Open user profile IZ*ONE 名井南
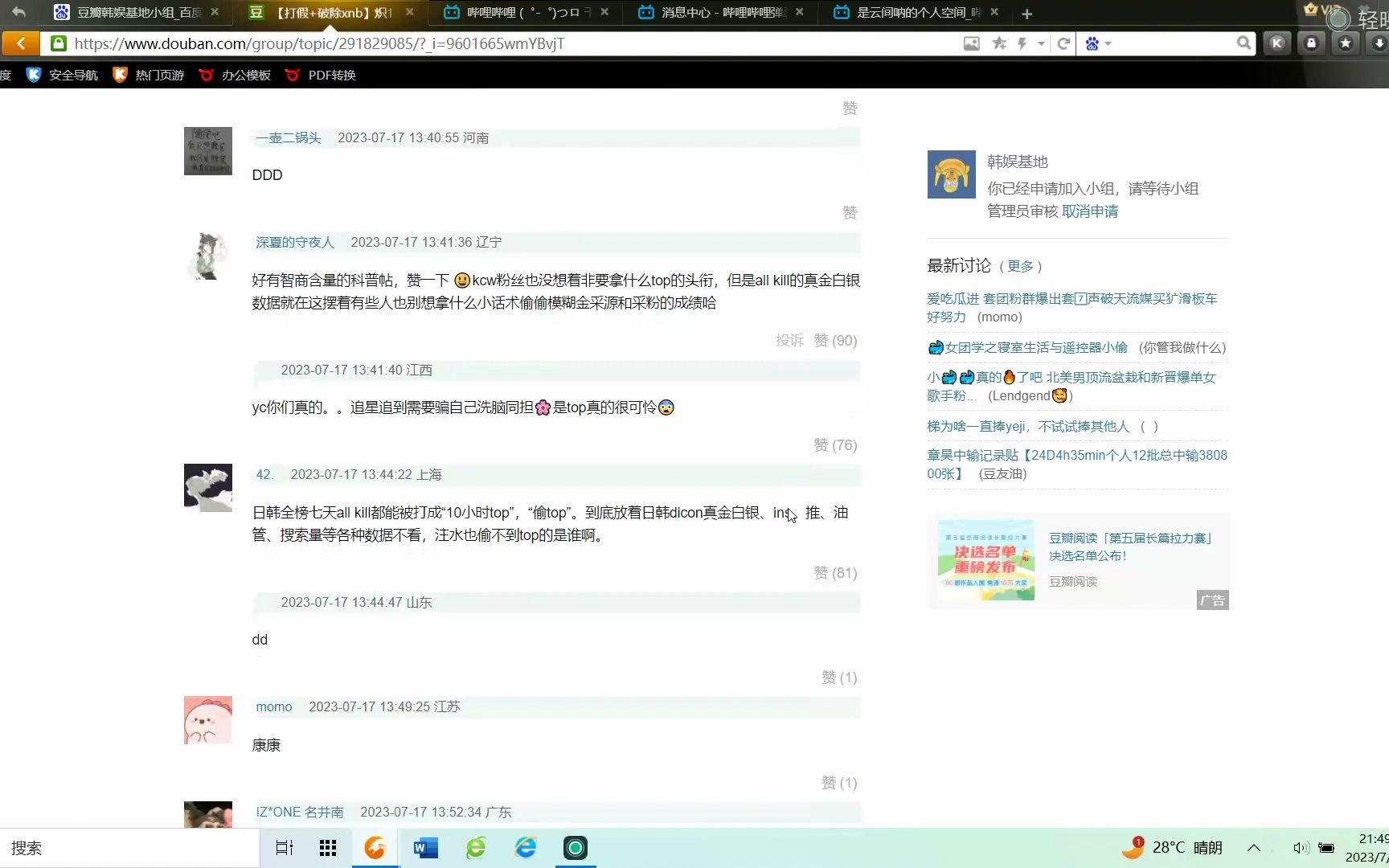Viewport: 1389px width, 868px height. [x=299, y=812]
